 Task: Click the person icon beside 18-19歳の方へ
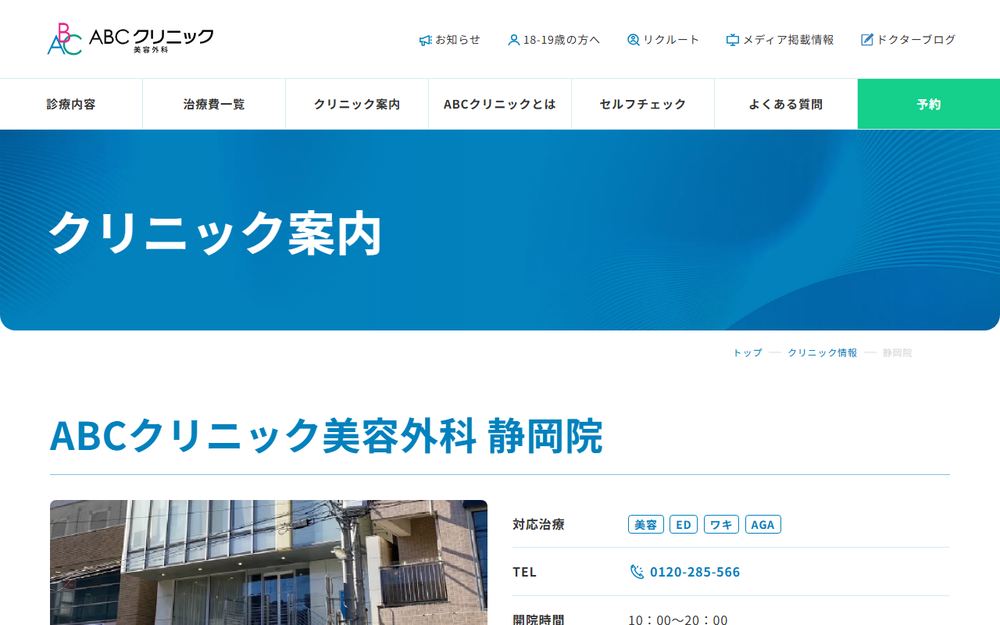pos(513,40)
